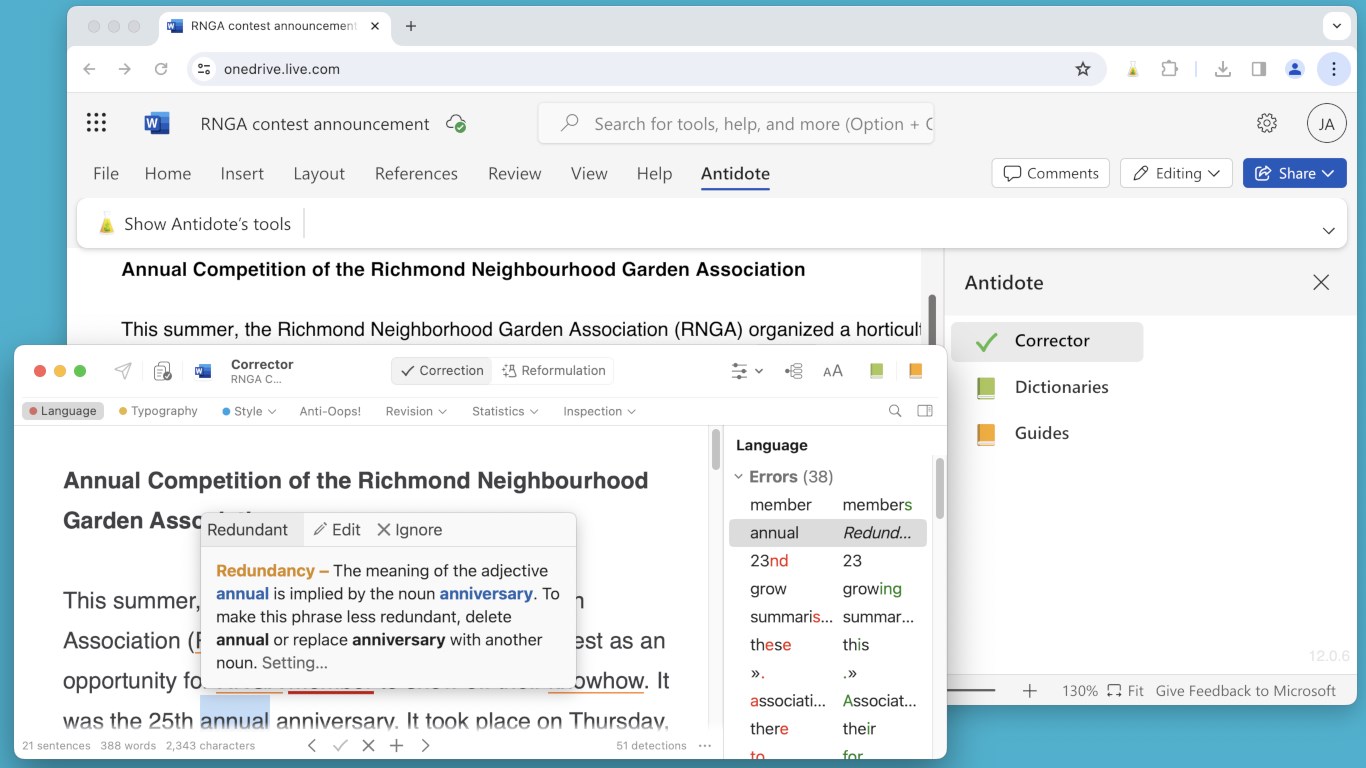Toggle Chrome side panel icon

[1258, 69]
